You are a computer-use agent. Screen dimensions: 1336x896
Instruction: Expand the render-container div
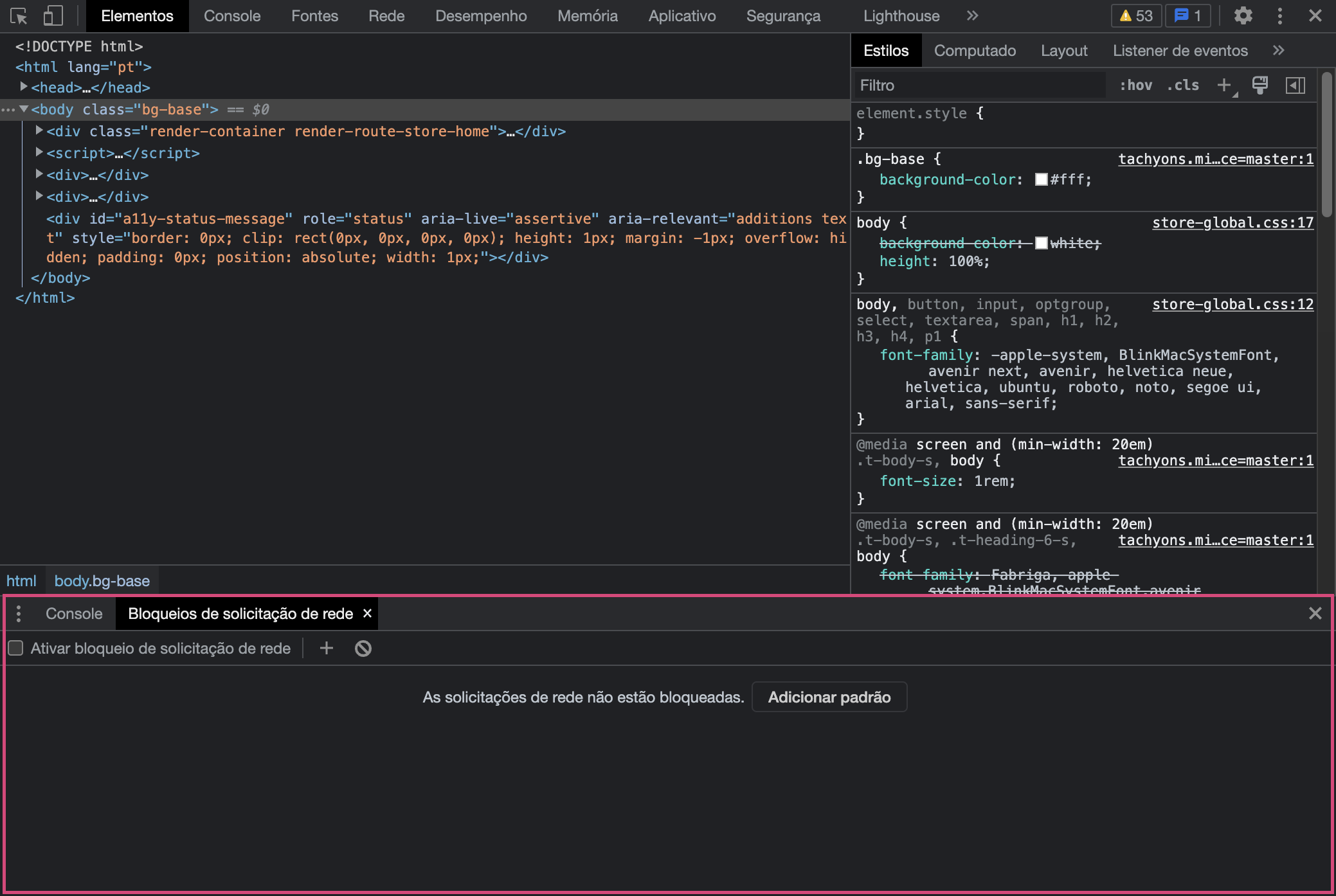coord(39,131)
